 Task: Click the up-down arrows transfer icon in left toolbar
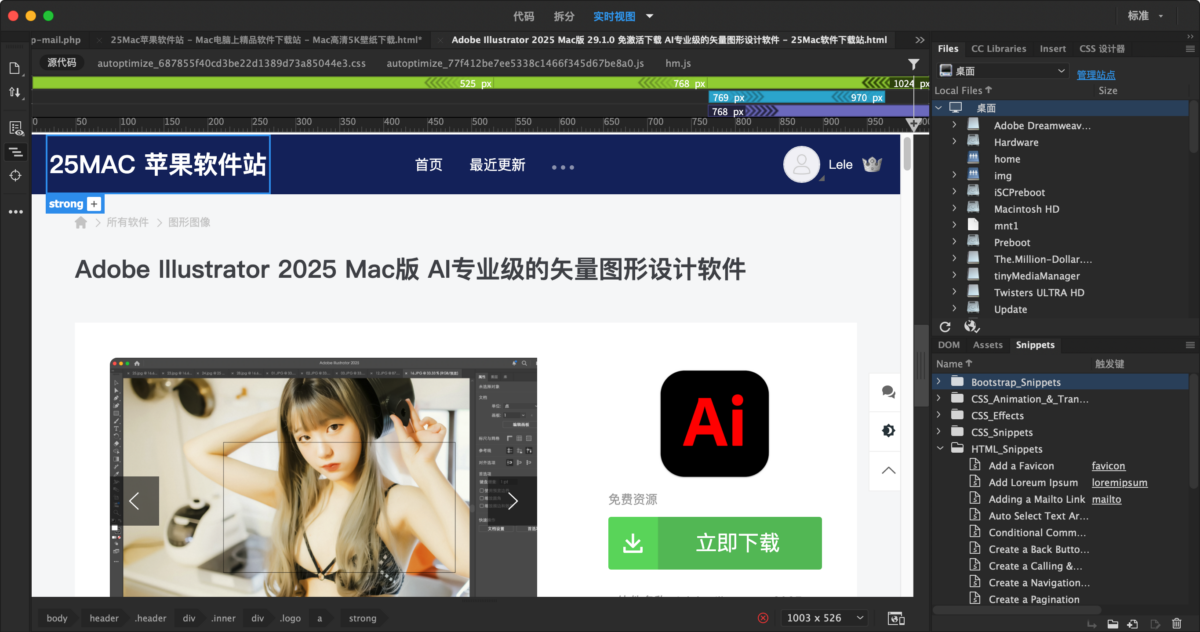15,92
